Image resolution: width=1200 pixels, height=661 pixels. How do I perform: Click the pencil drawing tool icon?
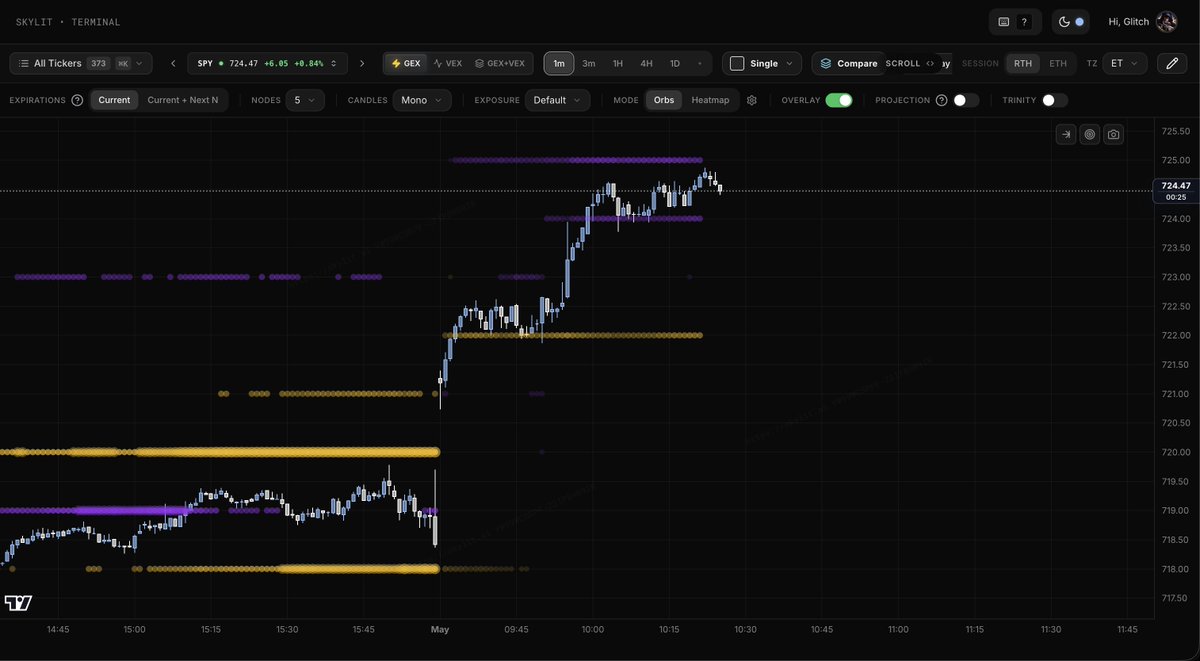click(1172, 63)
